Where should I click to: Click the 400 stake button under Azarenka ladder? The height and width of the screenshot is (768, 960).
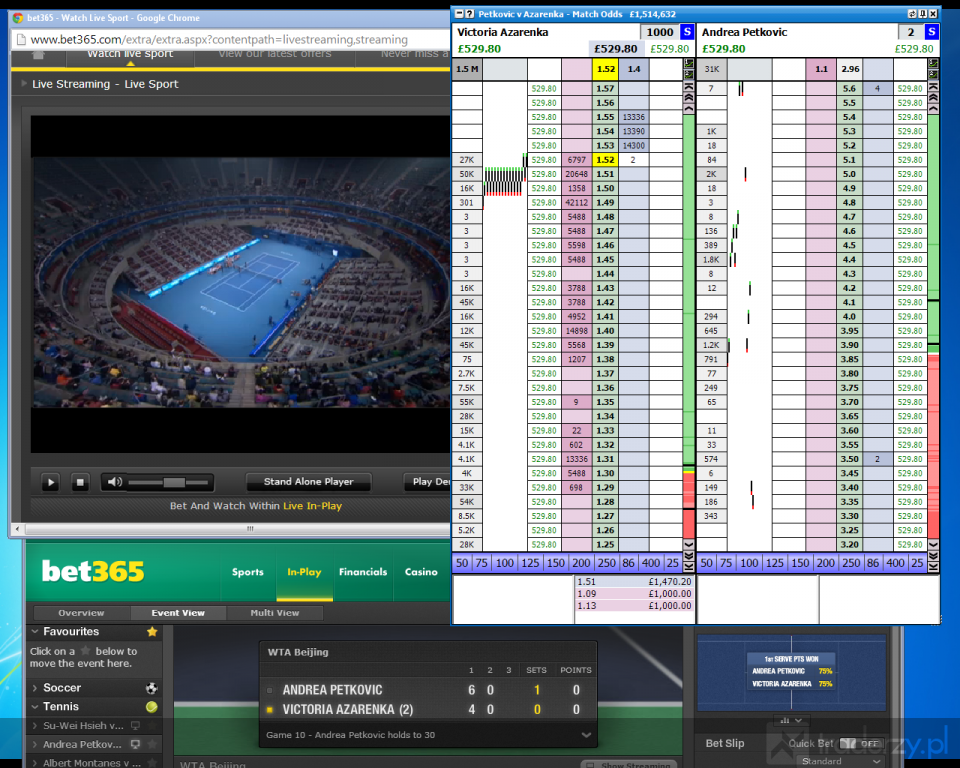pos(651,563)
